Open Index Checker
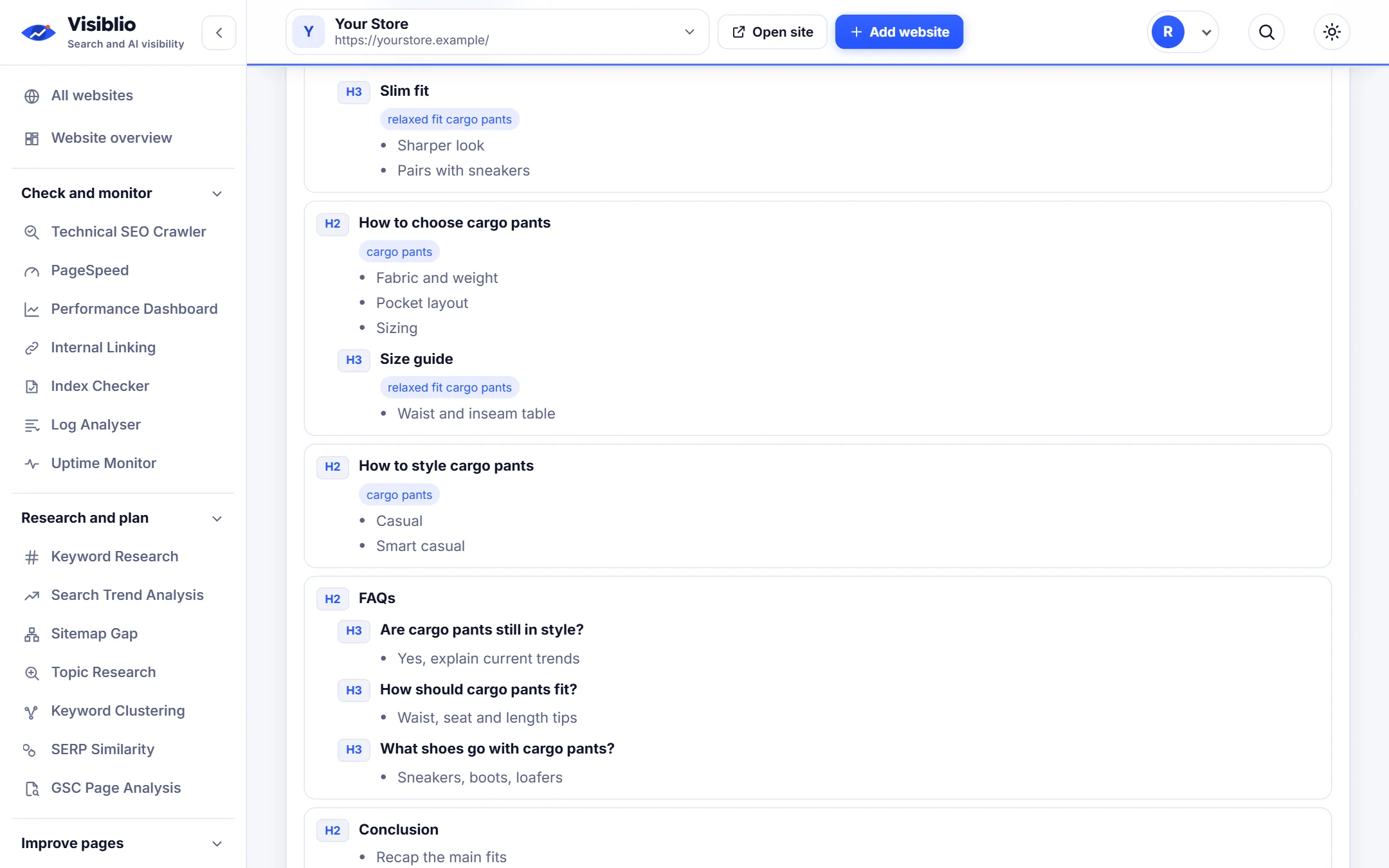The height and width of the screenshot is (868, 1389). click(100, 386)
